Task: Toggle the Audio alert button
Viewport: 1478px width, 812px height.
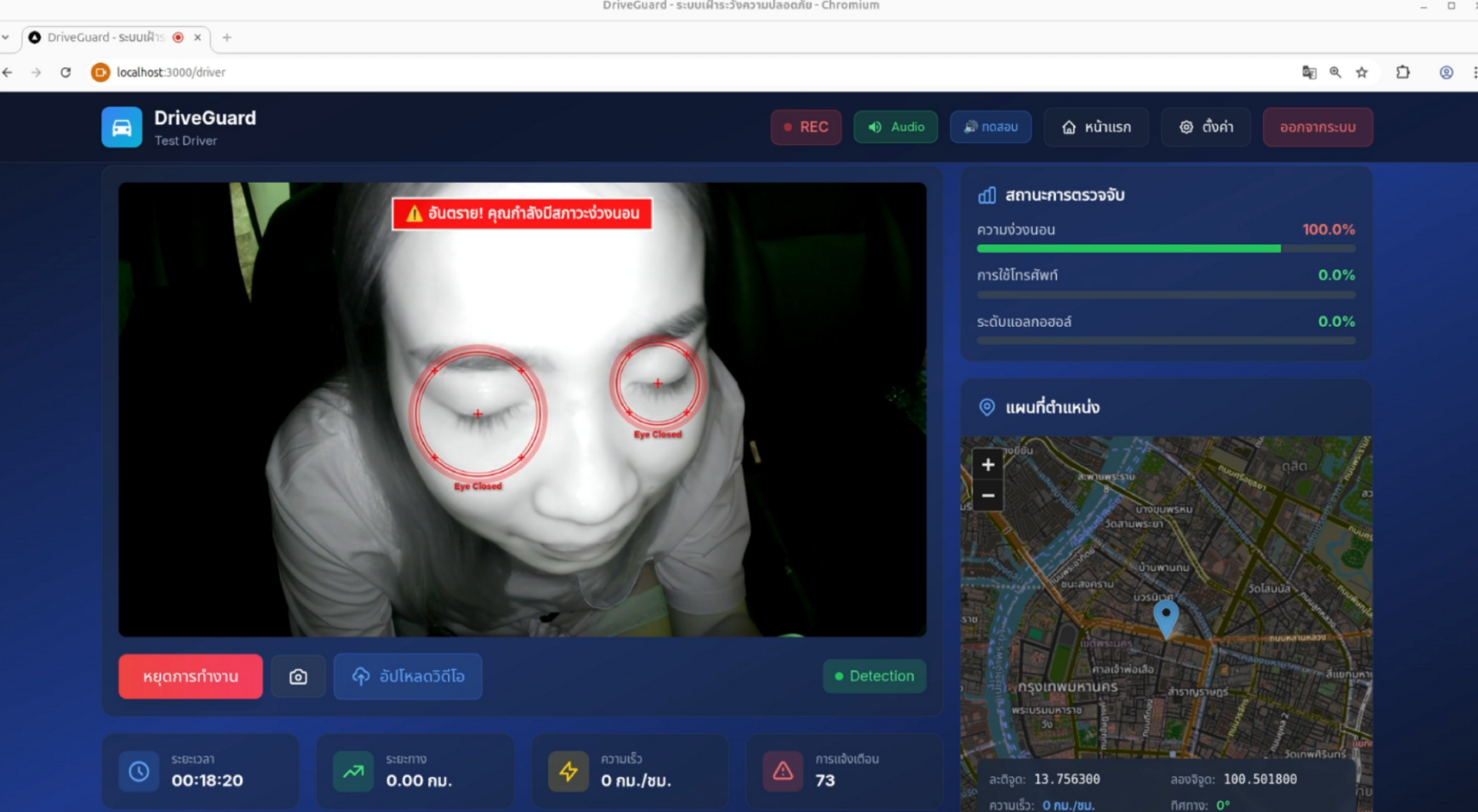Action: [895, 127]
